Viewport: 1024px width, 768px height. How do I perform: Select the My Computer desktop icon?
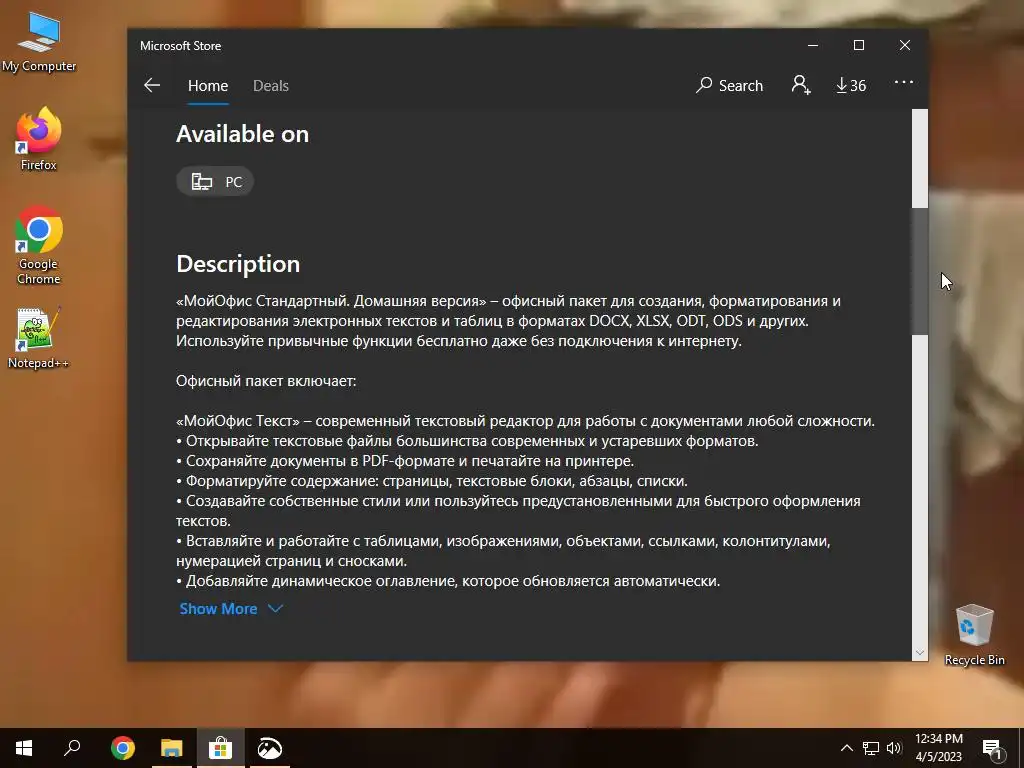tap(39, 42)
